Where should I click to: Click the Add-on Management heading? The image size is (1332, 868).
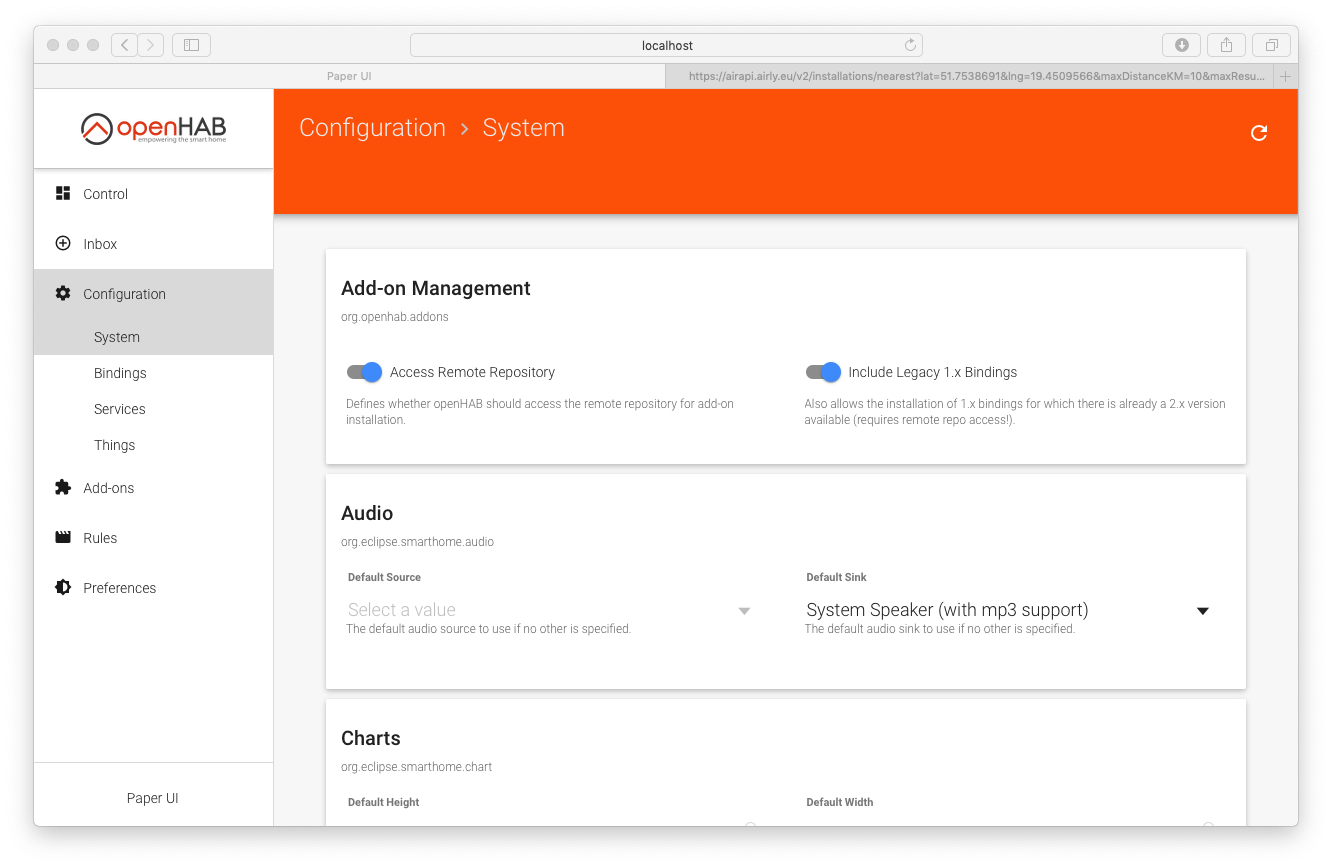[436, 288]
